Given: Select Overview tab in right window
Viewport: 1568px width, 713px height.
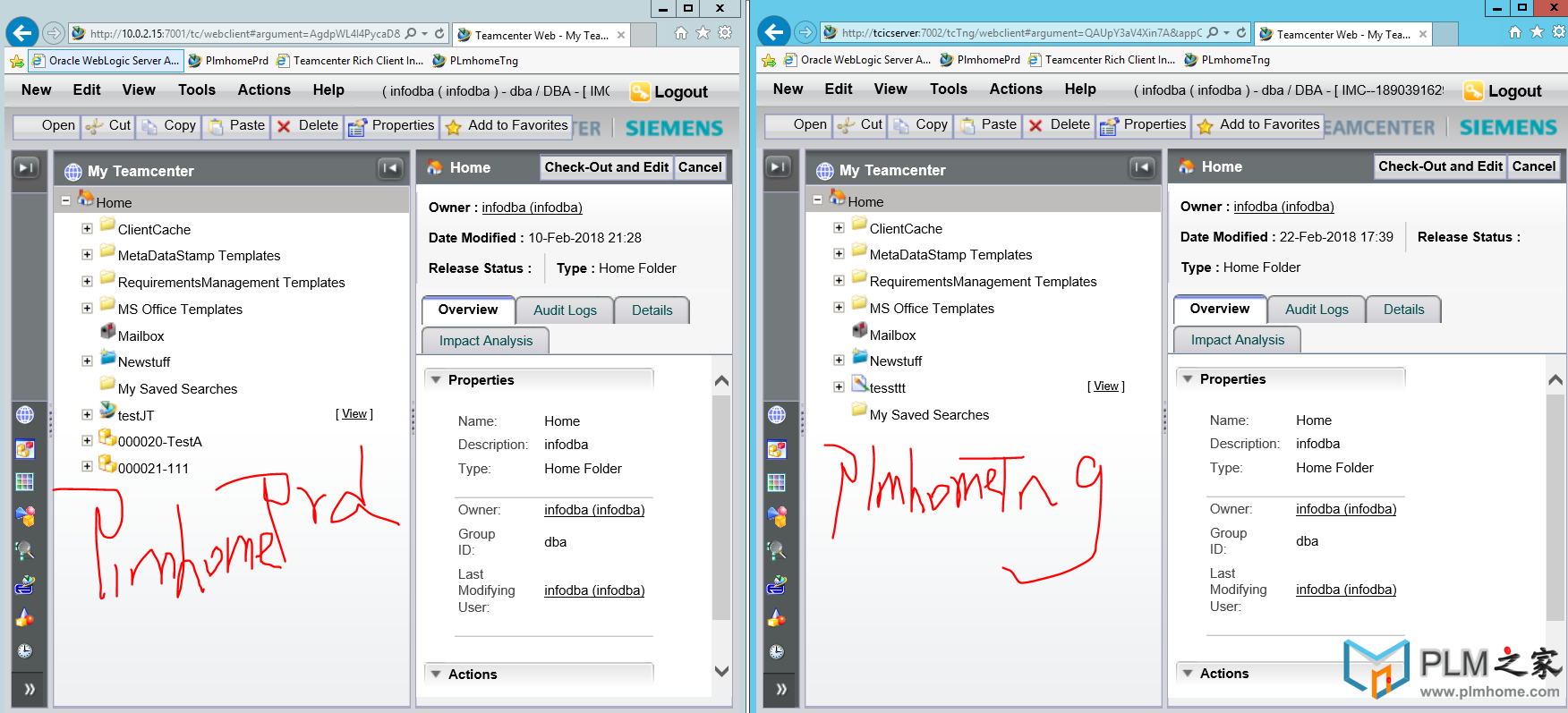Looking at the screenshot, I should pos(1219,309).
